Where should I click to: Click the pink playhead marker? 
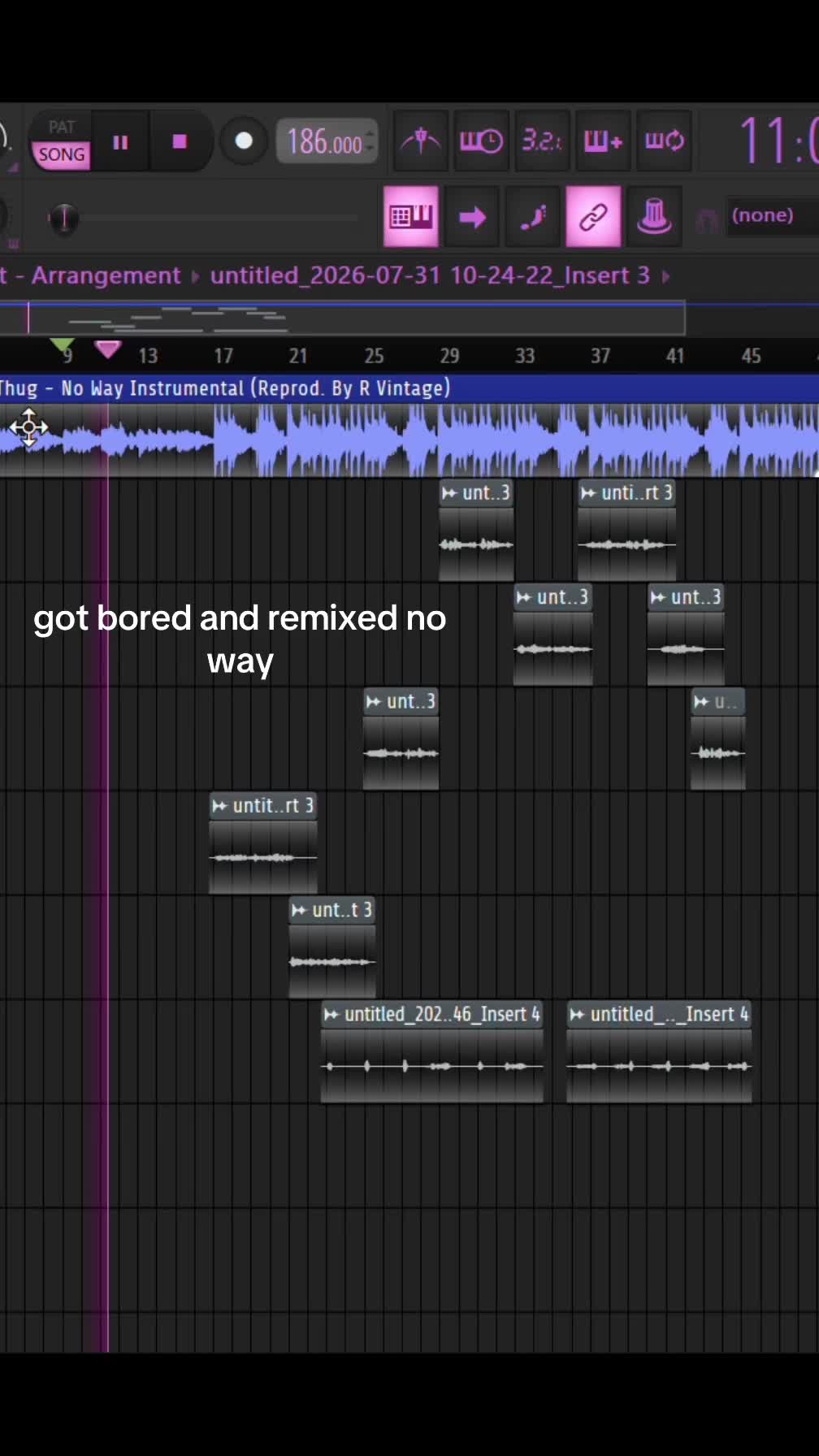108,349
